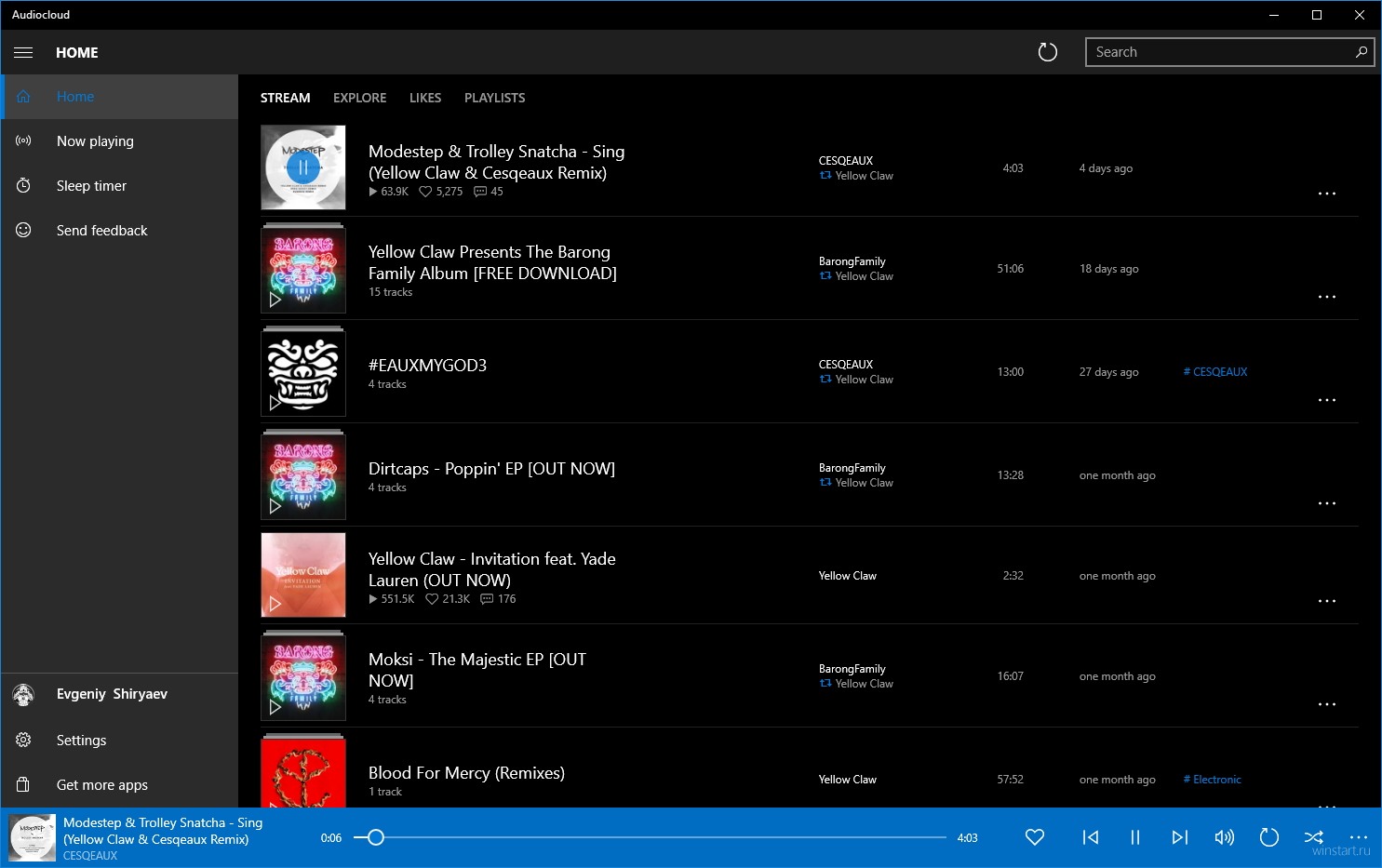Like the current track with the heart icon
Screen dimensions: 1382x868
pos(1035,837)
